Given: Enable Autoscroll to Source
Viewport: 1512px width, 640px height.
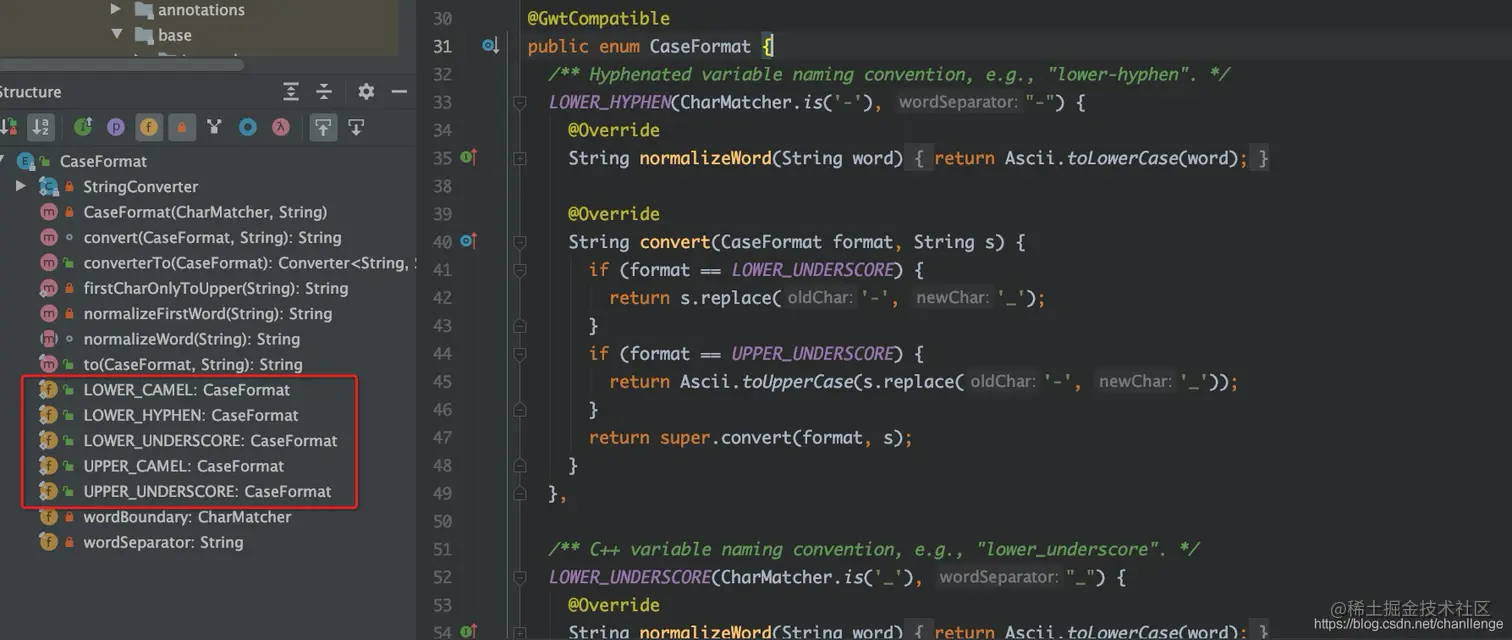Looking at the screenshot, I should [x=323, y=127].
